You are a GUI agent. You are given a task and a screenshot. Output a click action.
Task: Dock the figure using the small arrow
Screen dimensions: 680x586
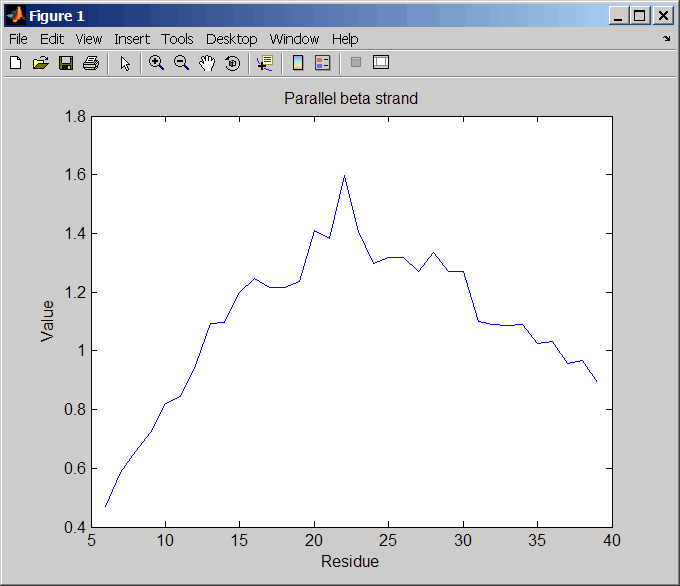tap(667, 39)
